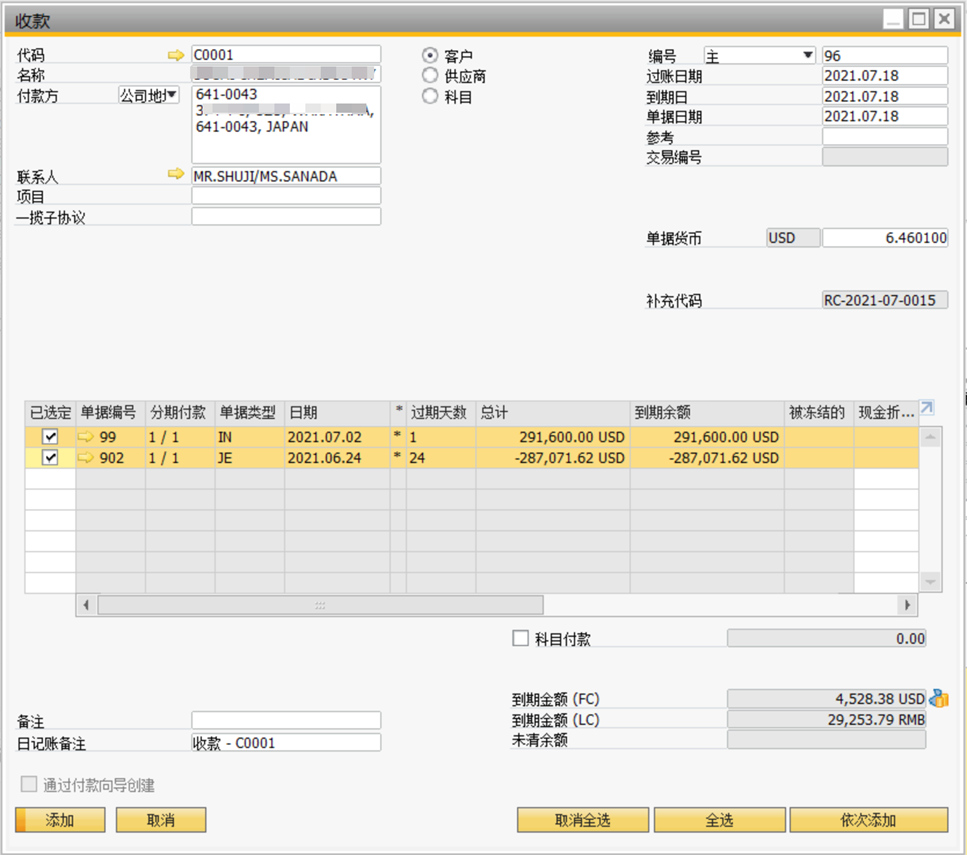Expand the table with top-right arrow icon

tap(927, 408)
